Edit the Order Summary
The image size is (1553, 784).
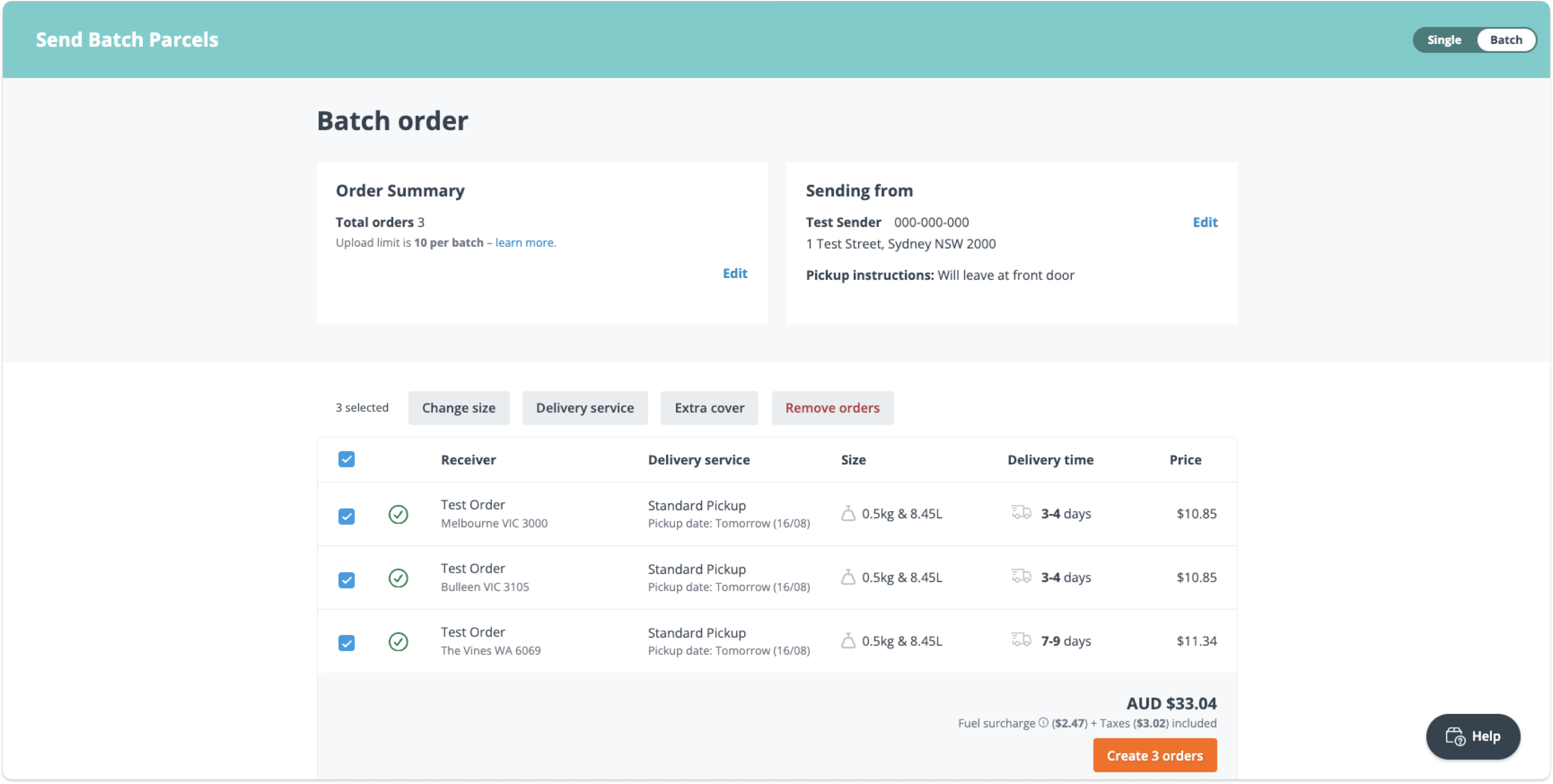point(734,274)
